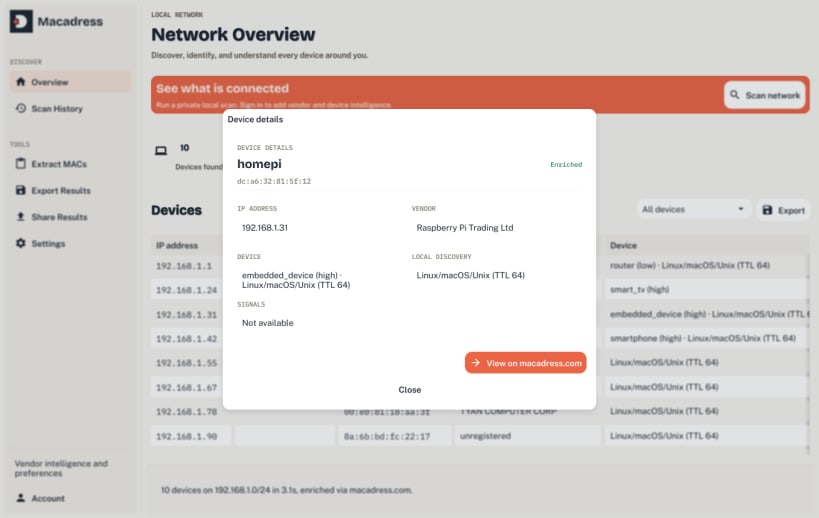
Task: Select the 192.168.1.90 device row
Action: click(x=480, y=436)
